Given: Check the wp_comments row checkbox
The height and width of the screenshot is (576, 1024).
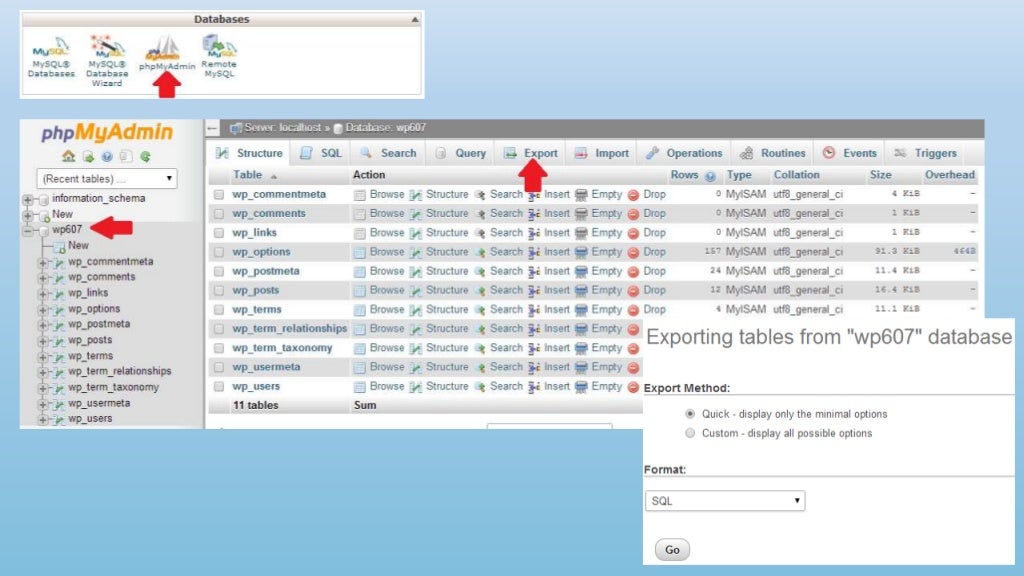Looking at the screenshot, I should pyautogui.click(x=219, y=214).
